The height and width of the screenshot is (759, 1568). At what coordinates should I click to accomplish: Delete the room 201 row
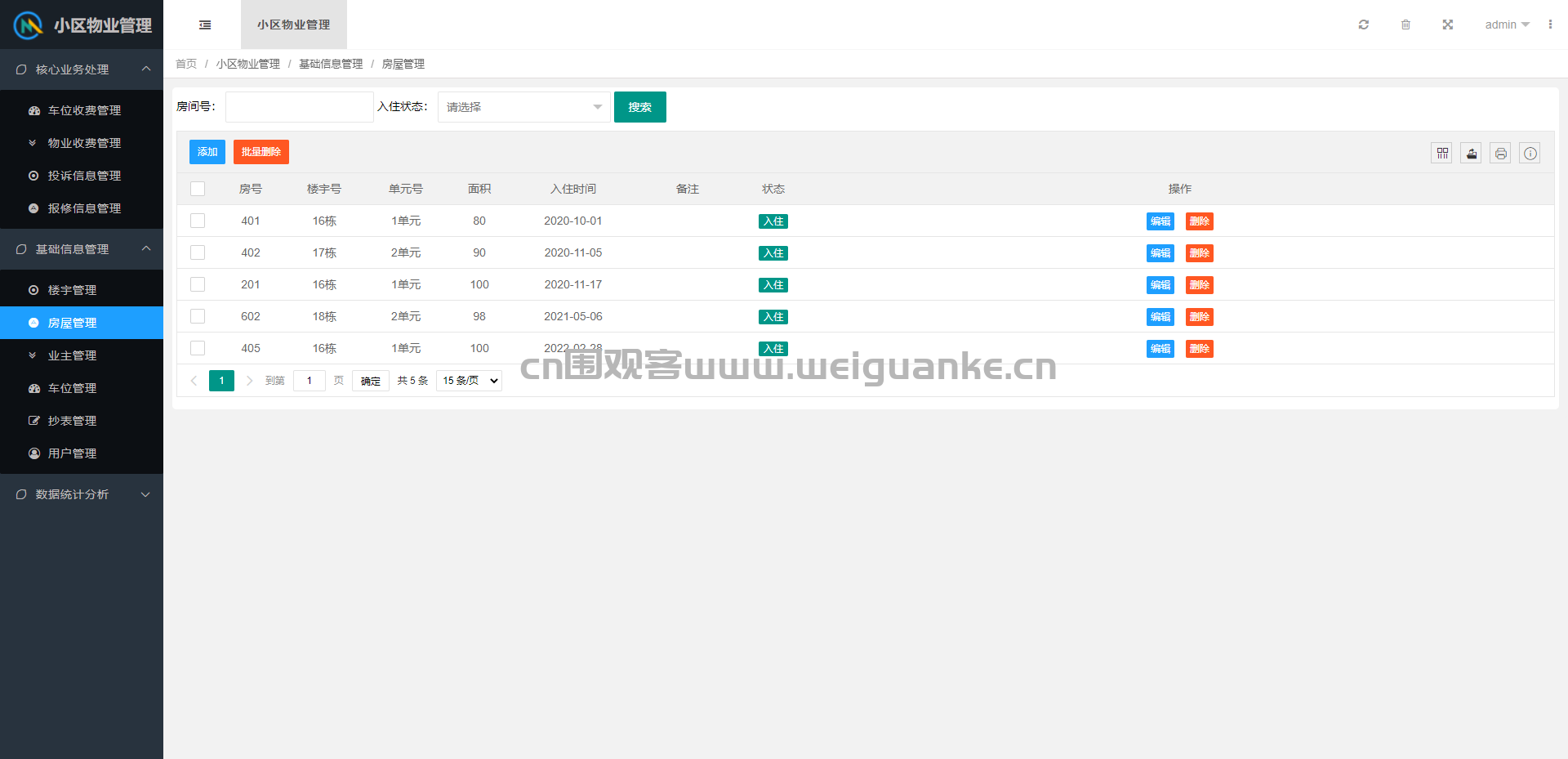[1200, 285]
